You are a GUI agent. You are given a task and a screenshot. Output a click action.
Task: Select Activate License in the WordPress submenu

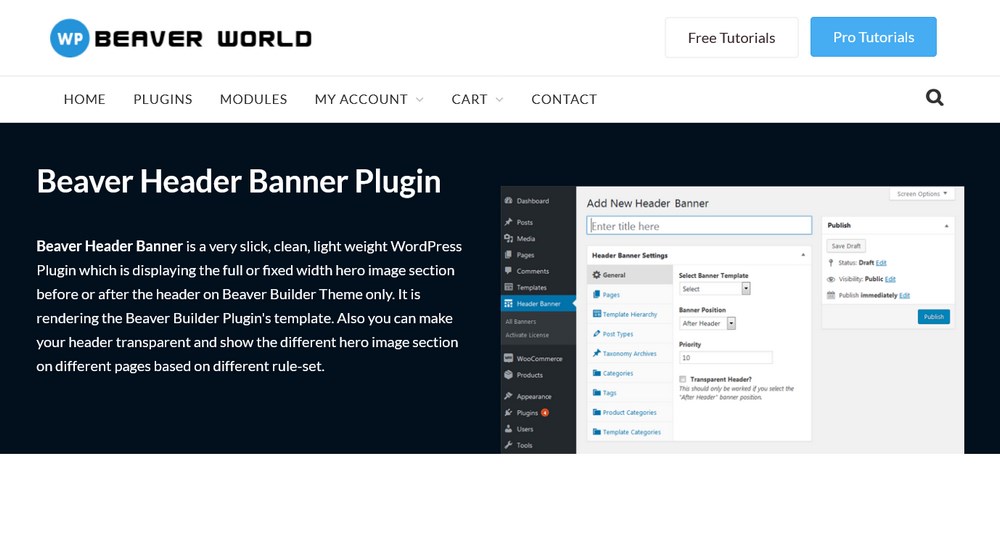tap(527, 335)
